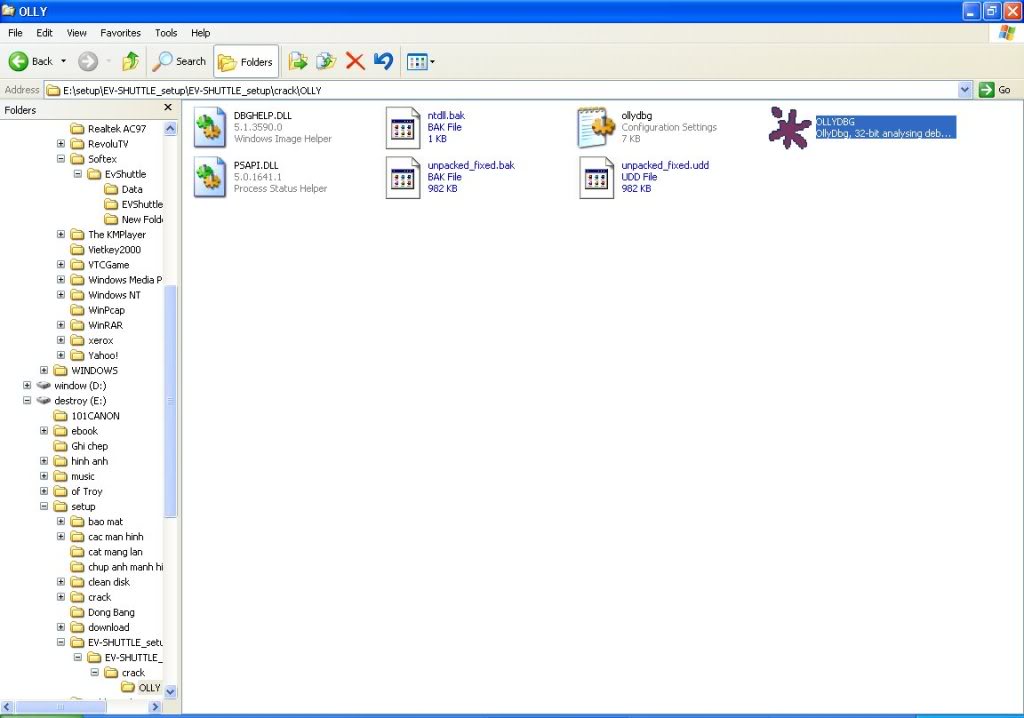Open the View menu
Screen dimensions: 1024x718
tap(76, 33)
